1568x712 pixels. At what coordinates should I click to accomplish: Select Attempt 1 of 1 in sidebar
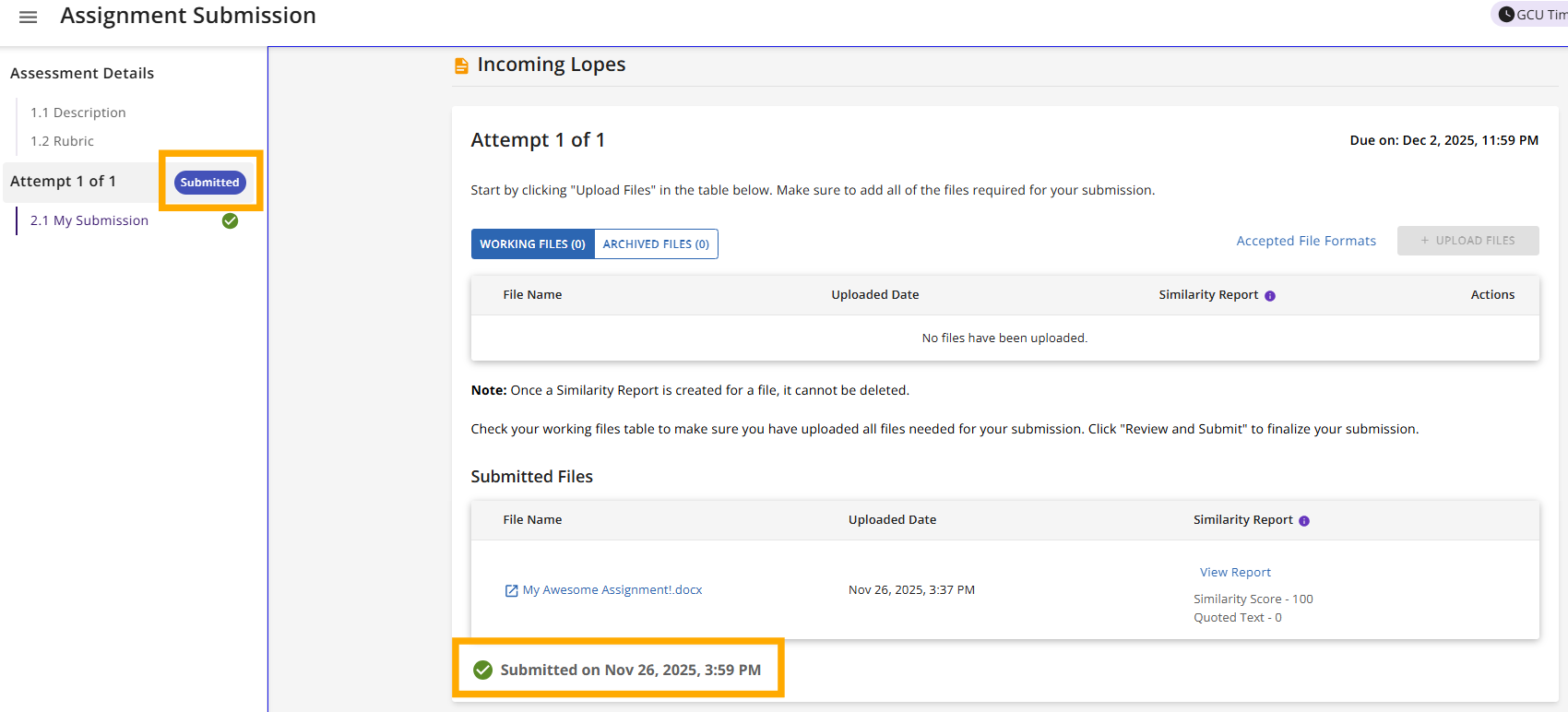point(64,182)
